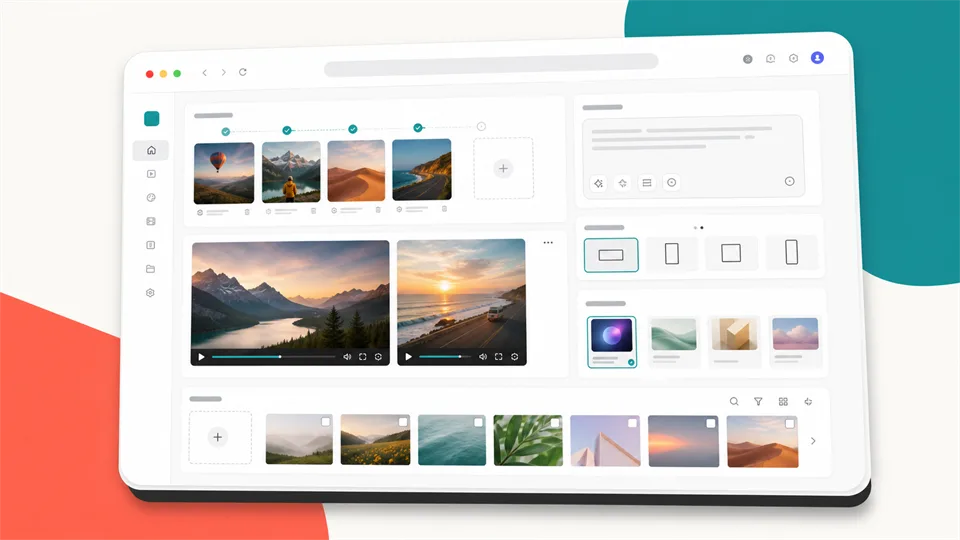
Task: Show next library images with right chevron
Action: point(813,441)
